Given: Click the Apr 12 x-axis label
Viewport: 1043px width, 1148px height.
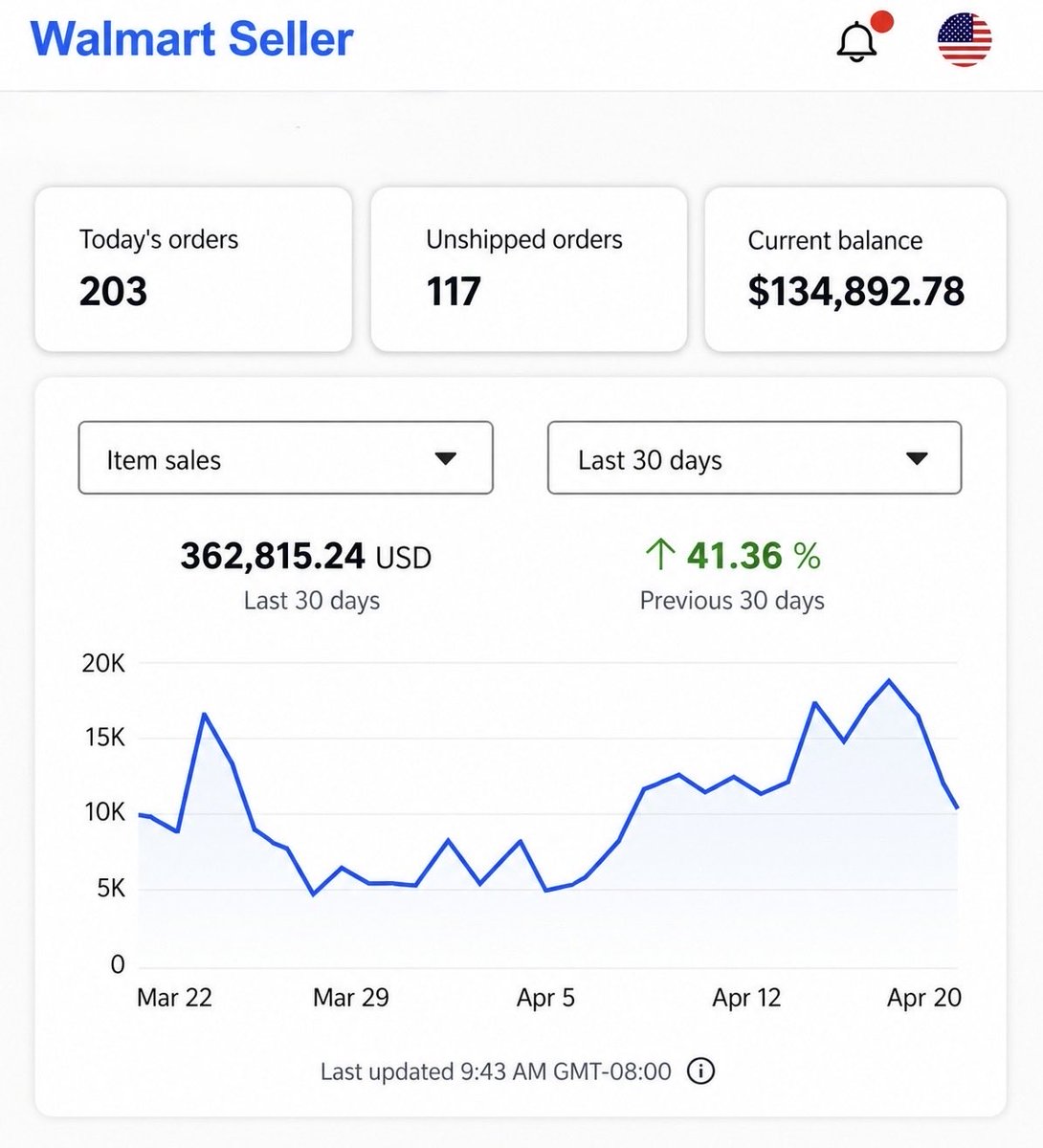Looking at the screenshot, I should [x=746, y=998].
